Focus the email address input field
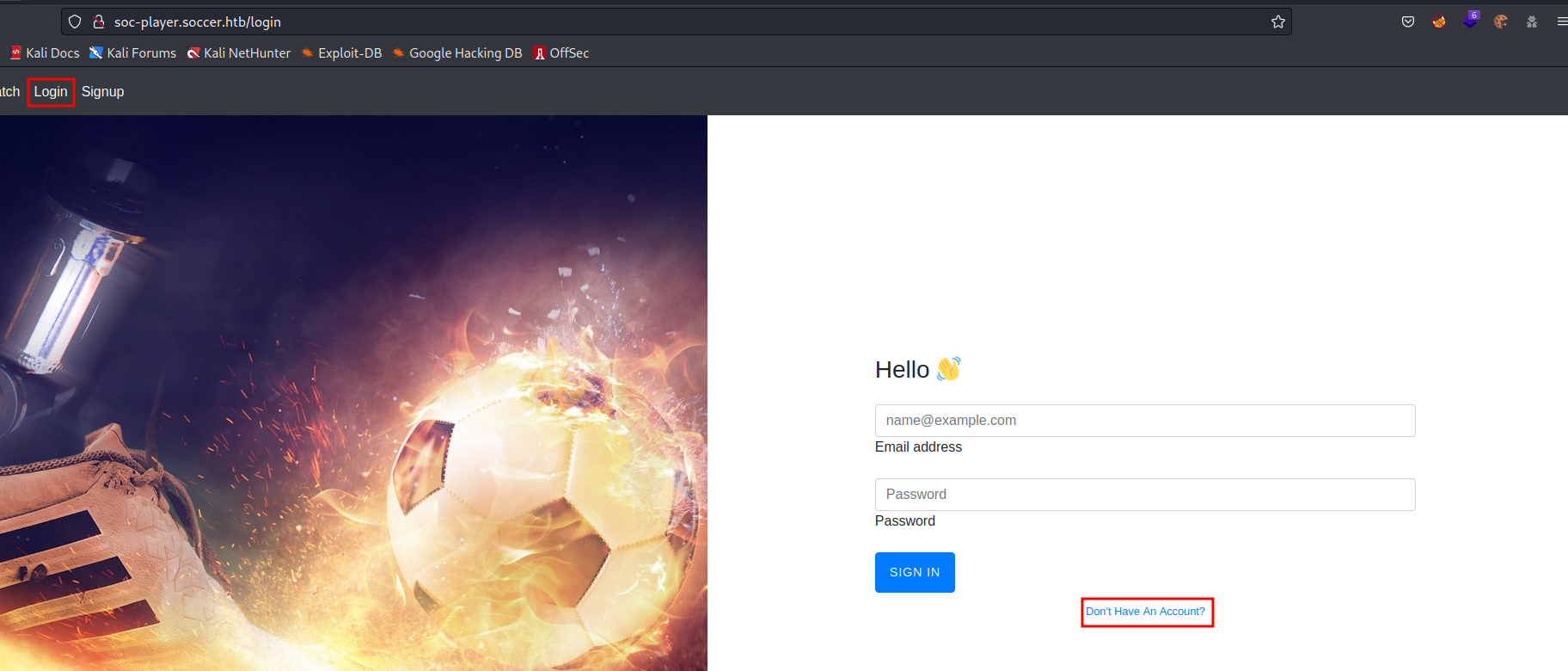This screenshot has height=671, width=1568. coord(1145,421)
